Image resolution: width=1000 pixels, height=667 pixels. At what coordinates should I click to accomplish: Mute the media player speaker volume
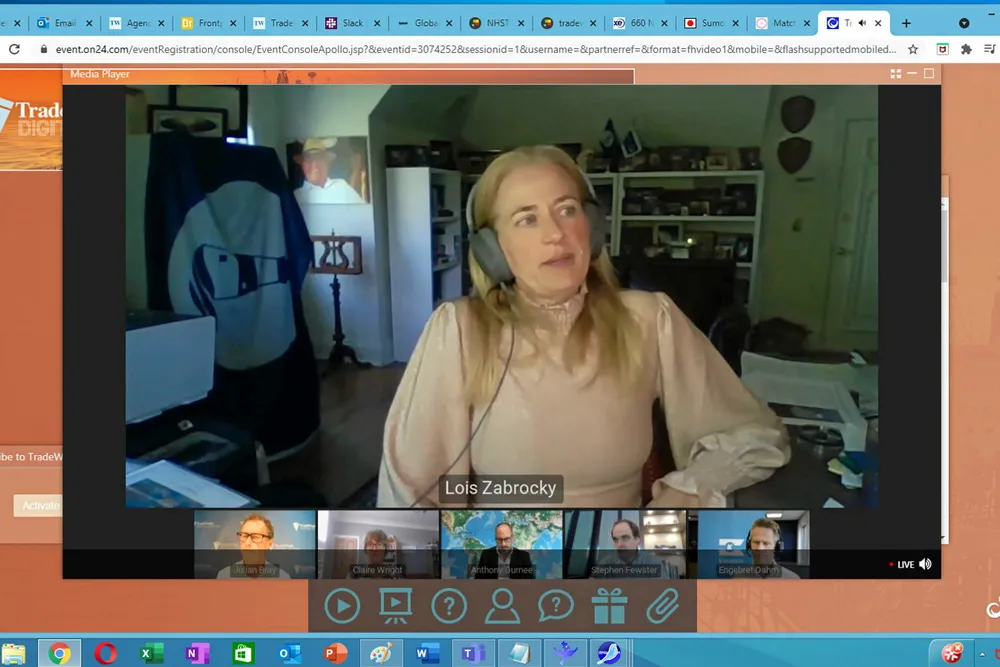925,564
